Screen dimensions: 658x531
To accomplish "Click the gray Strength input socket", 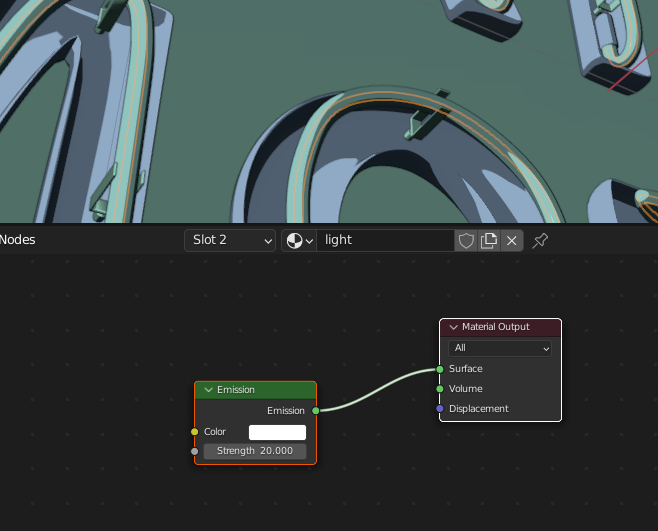I will click(194, 451).
